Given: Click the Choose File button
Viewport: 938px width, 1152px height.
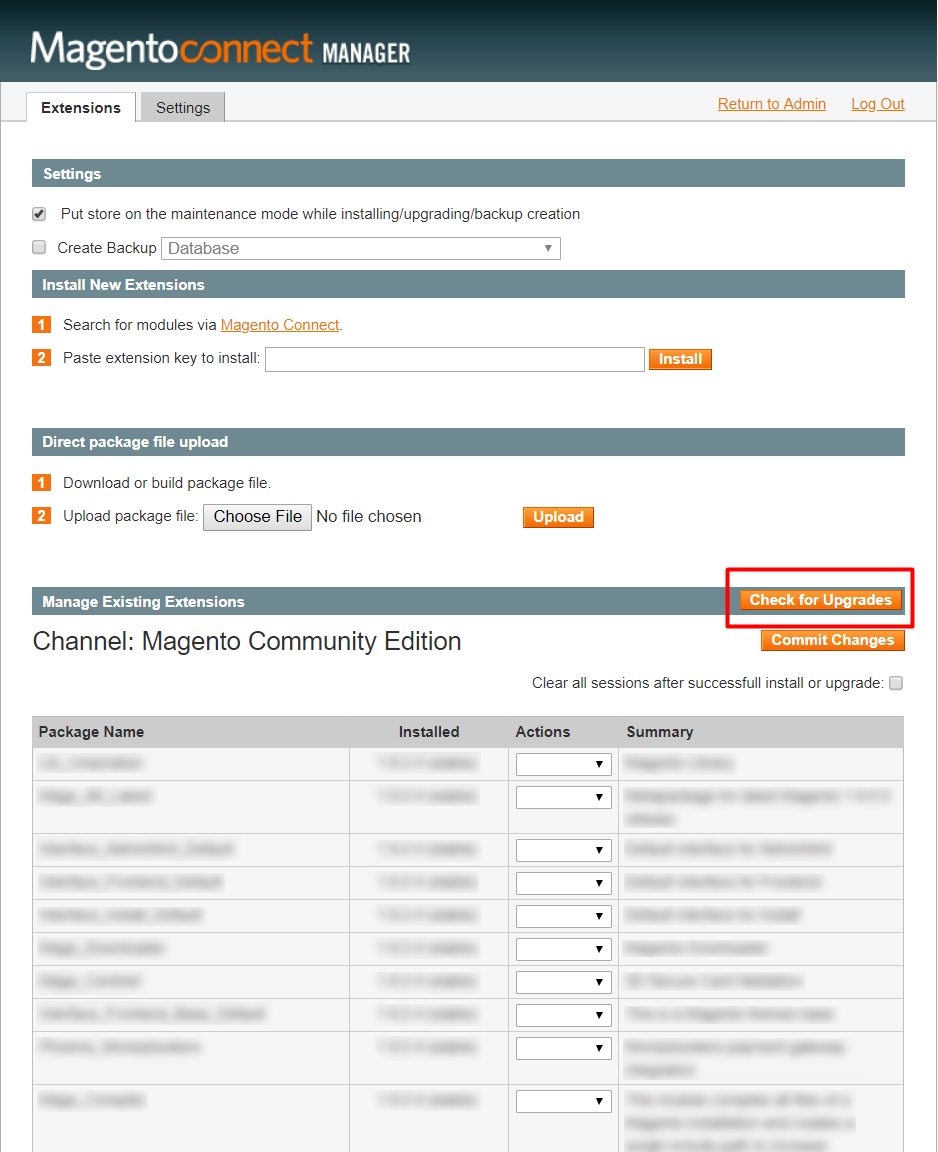Looking at the screenshot, I should coord(257,516).
